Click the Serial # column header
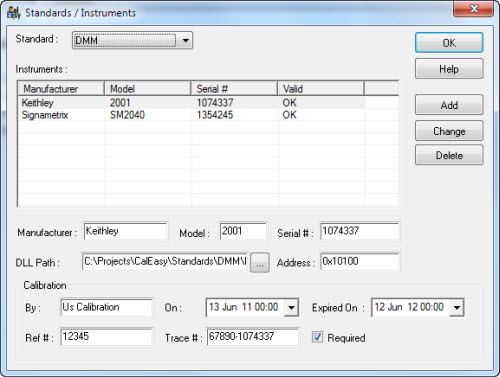500x377 pixels. point(234,89)
